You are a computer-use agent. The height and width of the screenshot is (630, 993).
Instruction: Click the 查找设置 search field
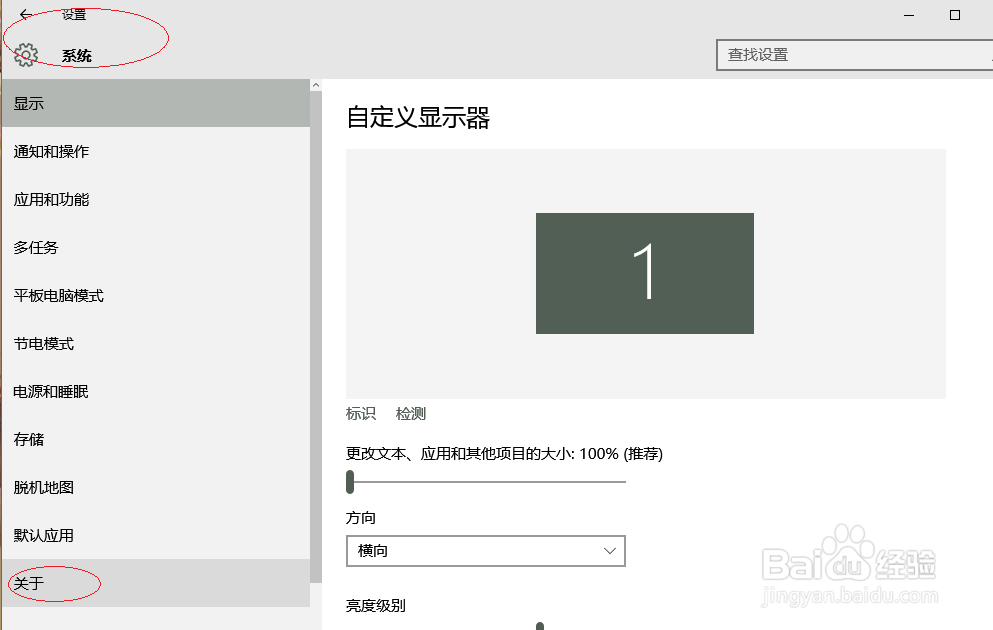pos(854,55)
